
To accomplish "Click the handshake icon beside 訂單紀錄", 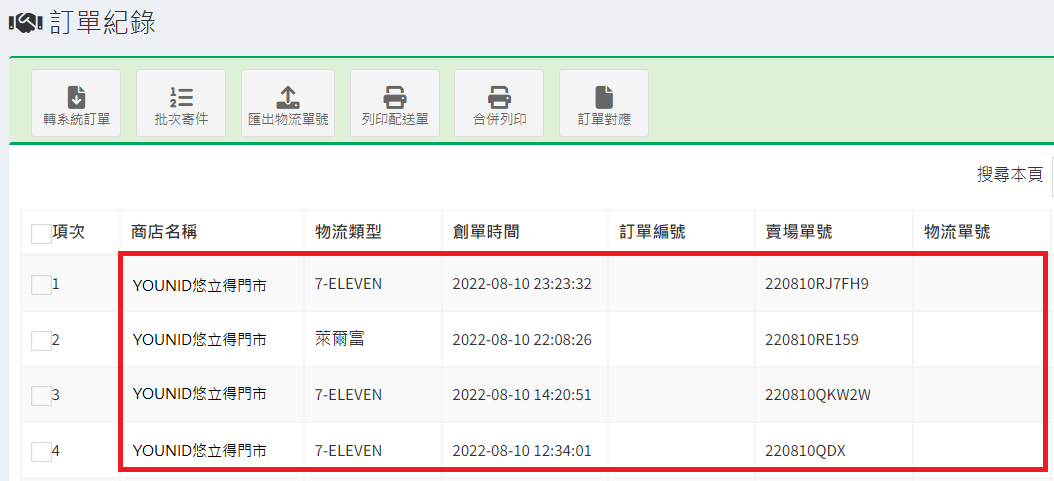I will 24,22.
